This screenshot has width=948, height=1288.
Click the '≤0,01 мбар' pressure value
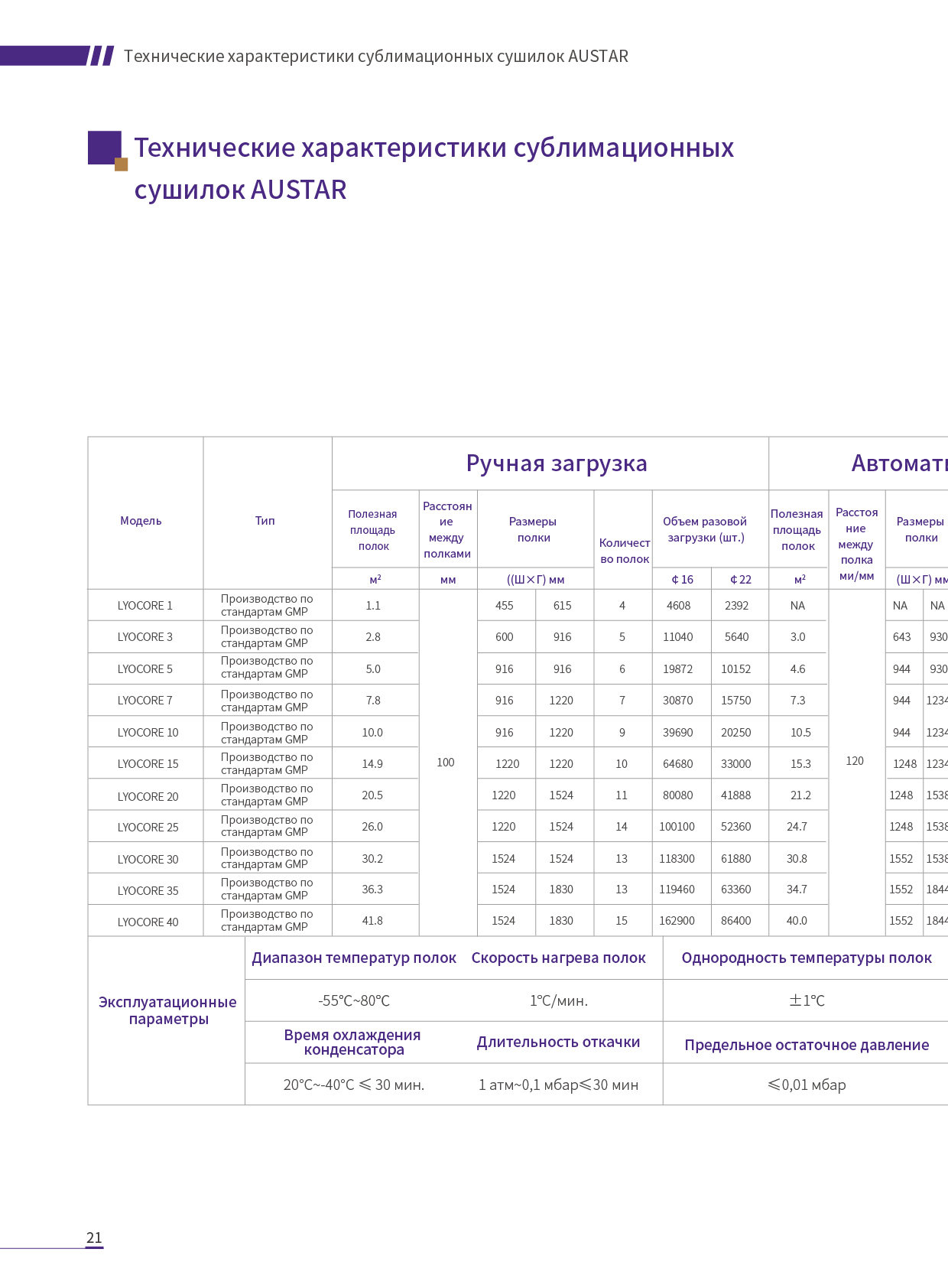[807, 1085]
